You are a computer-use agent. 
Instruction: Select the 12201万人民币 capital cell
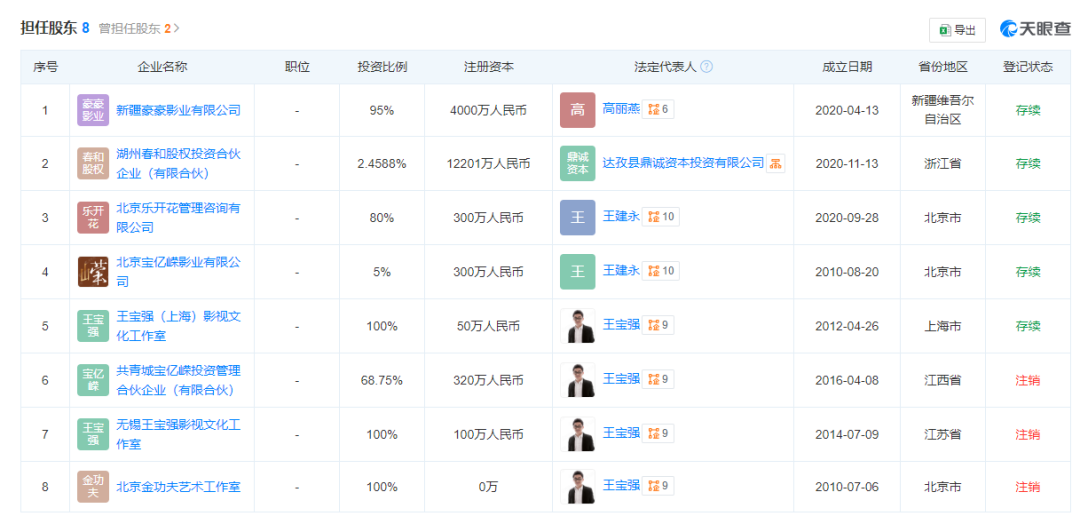pyautogui.click(x=488, y=164)
